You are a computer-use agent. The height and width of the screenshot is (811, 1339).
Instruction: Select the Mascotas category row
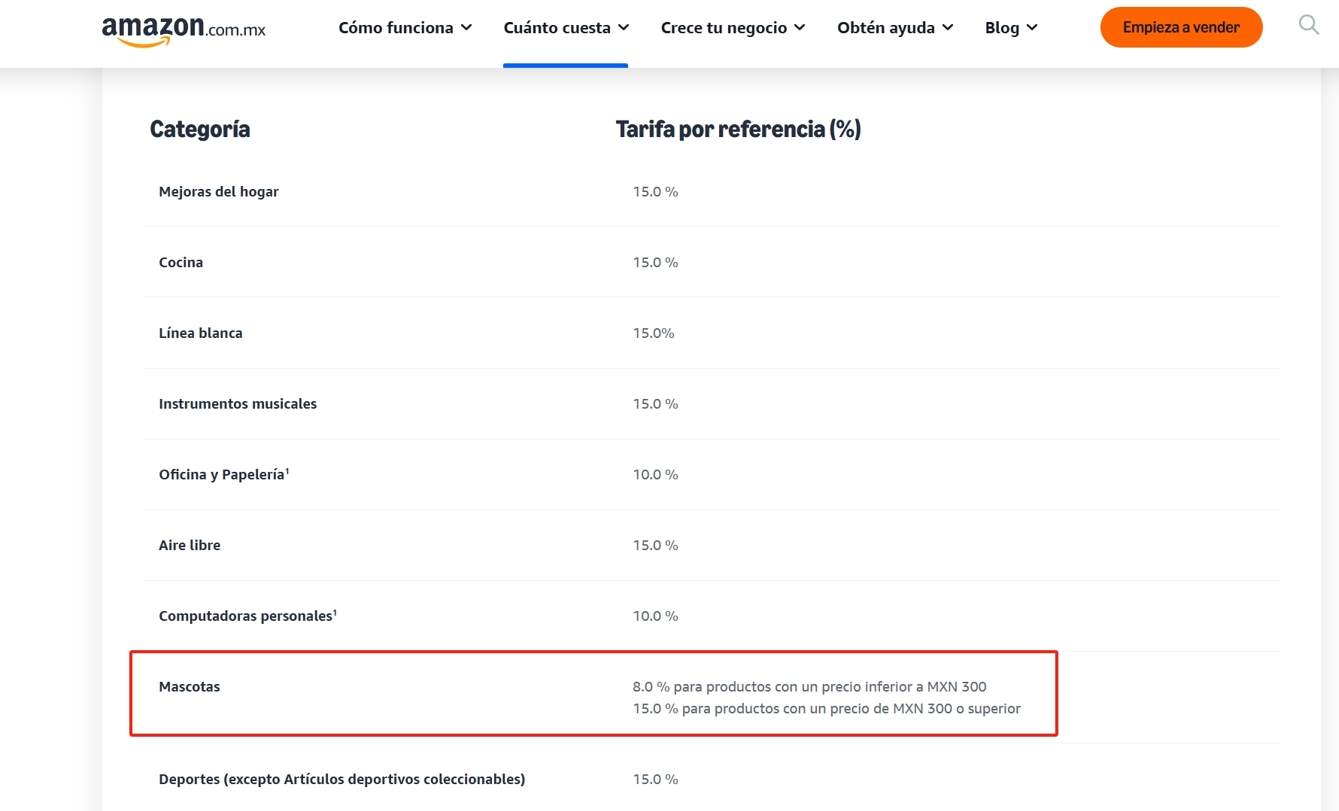click(712, 697)
